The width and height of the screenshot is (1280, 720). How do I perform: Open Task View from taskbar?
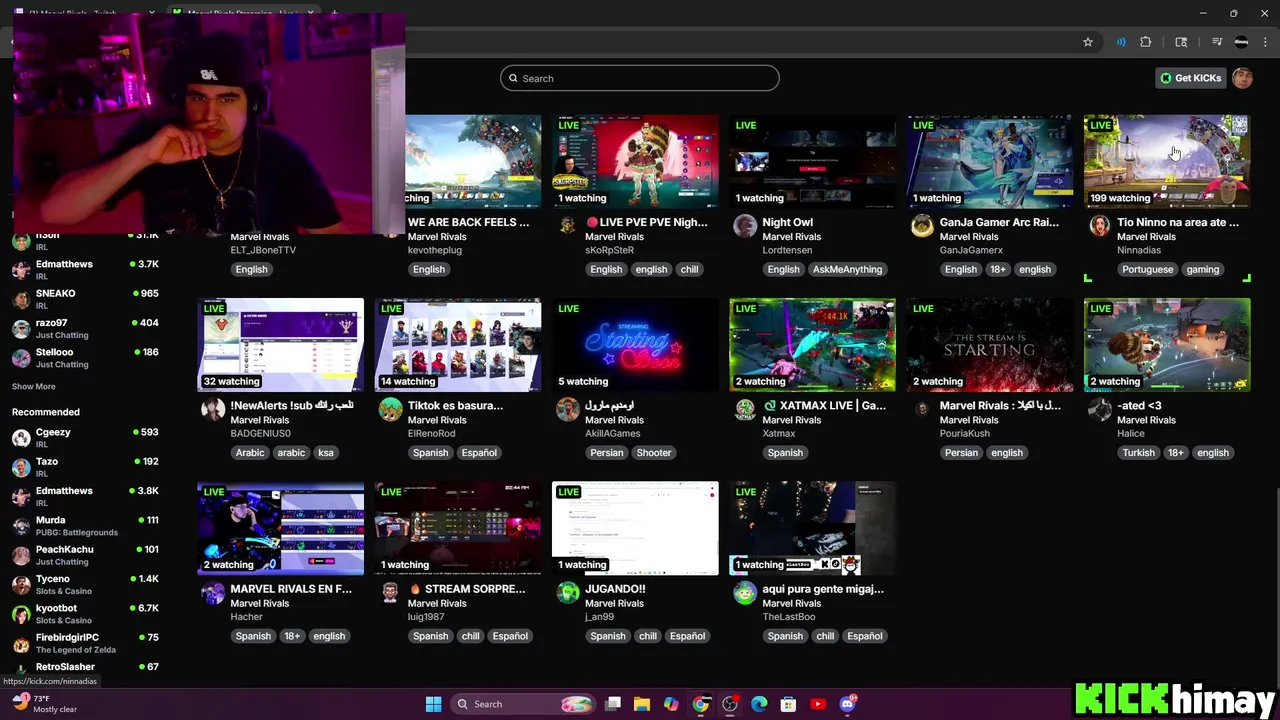(x=613, y=704)
